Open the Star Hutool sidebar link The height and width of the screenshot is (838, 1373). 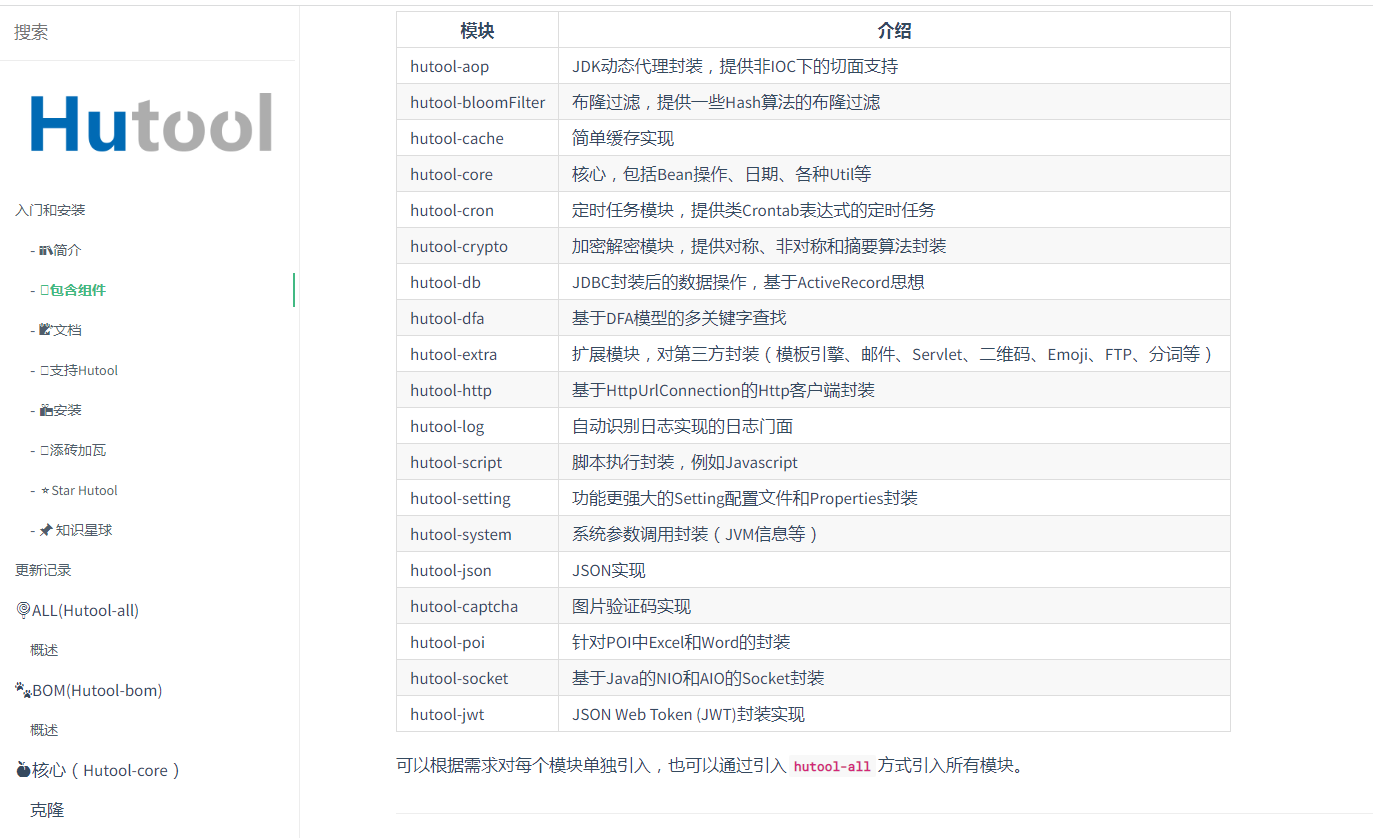(x=79, y=490)
